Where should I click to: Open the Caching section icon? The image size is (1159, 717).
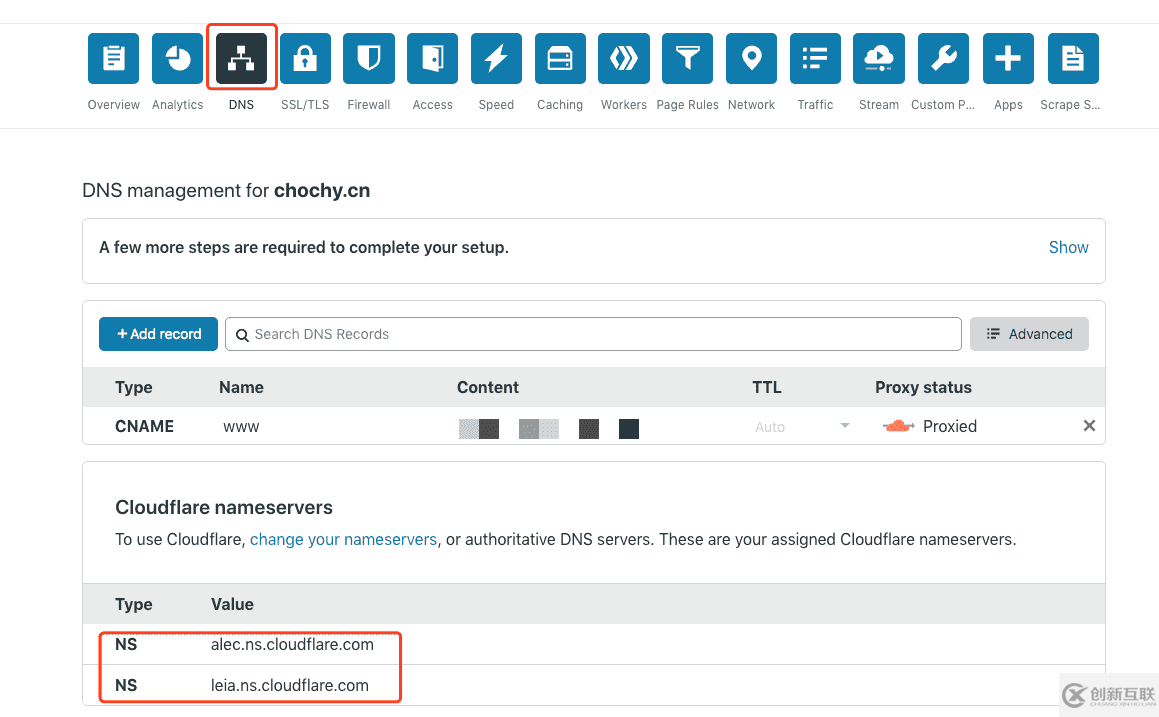[x=560, y=59]
